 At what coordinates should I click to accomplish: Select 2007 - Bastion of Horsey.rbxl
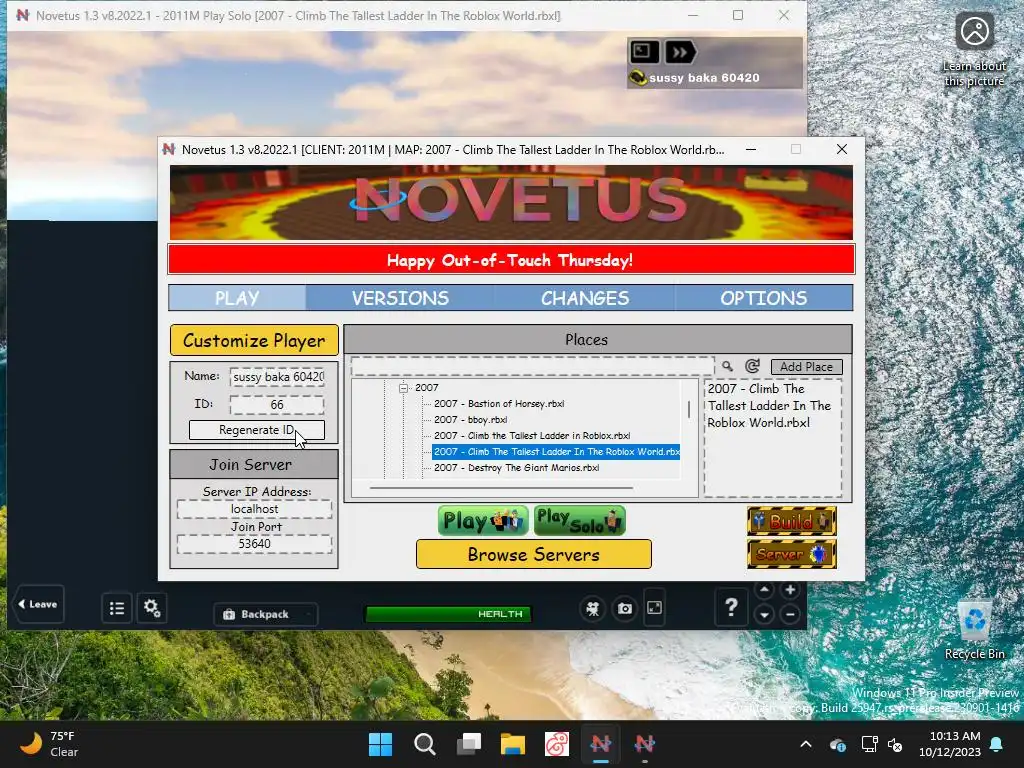499,404
